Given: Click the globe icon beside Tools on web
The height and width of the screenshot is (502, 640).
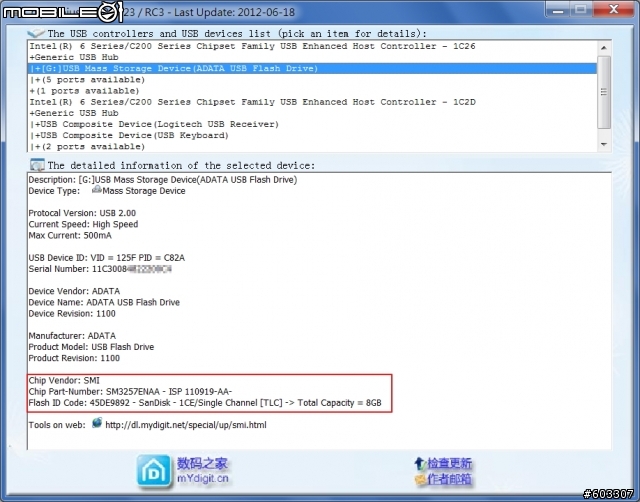Looking at the screenshot, I should click(97, 423).
